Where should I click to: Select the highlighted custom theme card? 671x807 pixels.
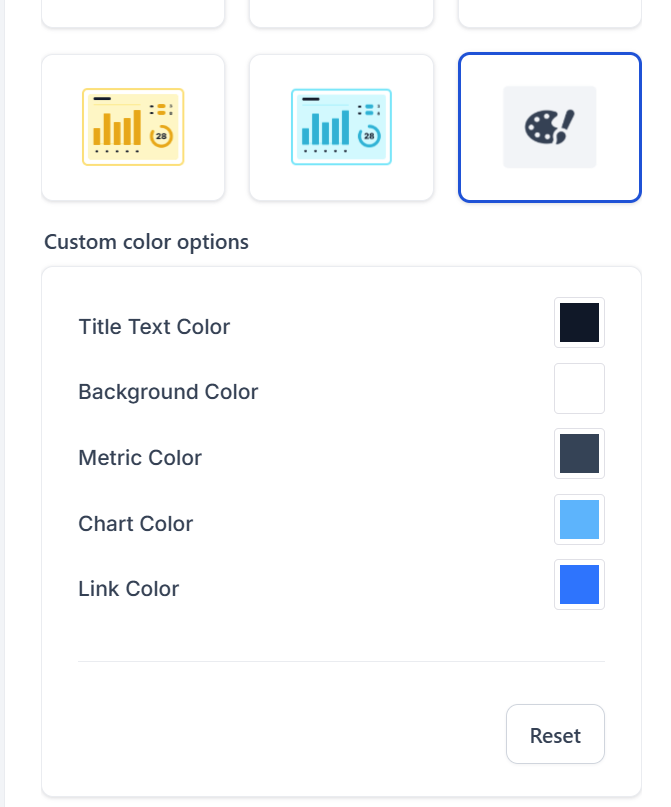click(x=548, y=126)
